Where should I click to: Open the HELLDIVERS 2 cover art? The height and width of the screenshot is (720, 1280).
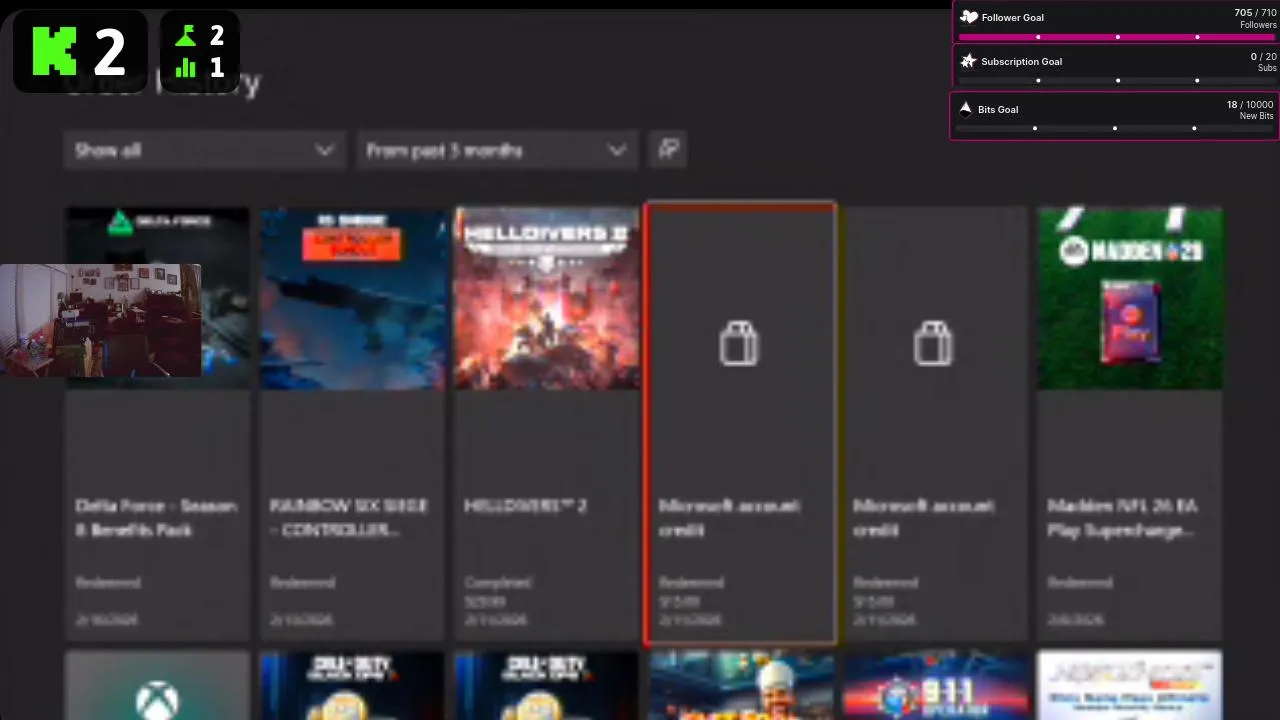tap(547, 298)
